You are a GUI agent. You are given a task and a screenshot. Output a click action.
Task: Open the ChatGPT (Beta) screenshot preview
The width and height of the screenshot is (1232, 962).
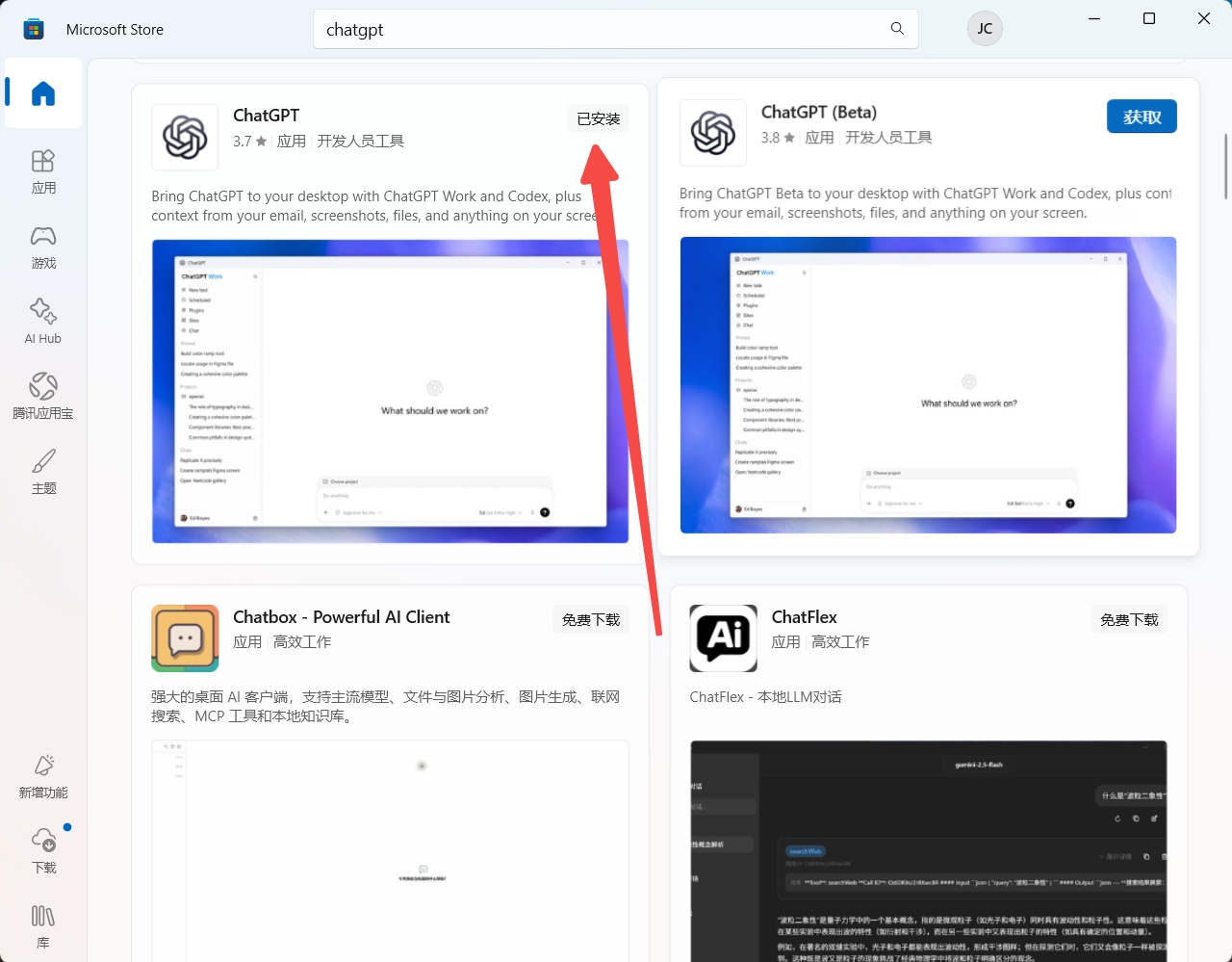pos(928,385)
